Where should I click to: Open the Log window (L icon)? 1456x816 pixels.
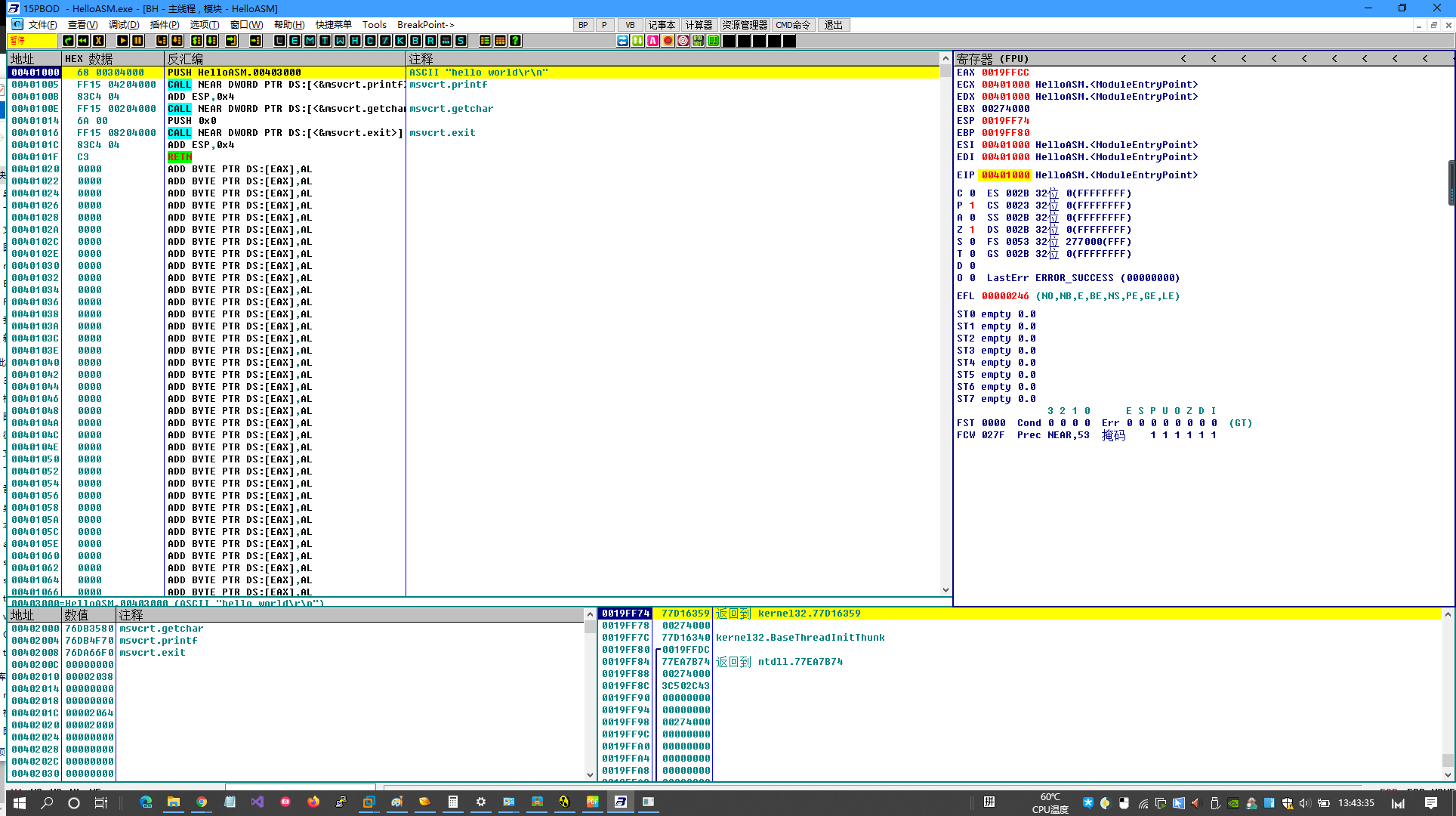click(x=280, y=41)
